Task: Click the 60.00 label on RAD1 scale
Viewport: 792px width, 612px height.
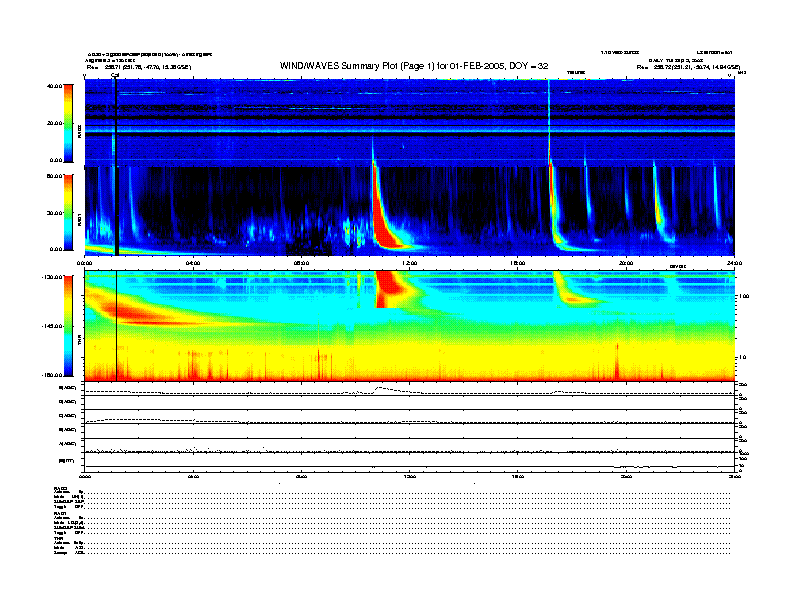Action: coord(55,176)
